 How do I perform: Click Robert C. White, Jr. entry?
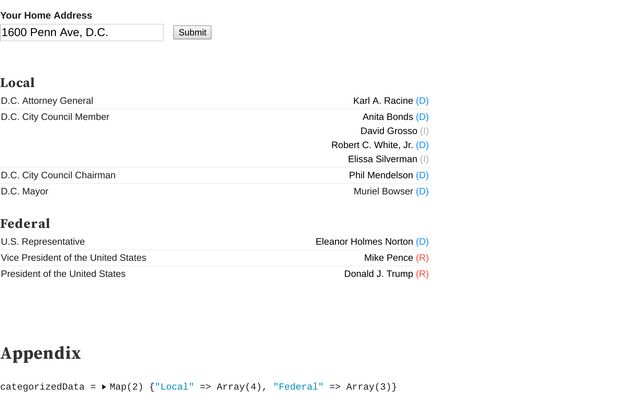pyautogui.click(x=372, y=145)
